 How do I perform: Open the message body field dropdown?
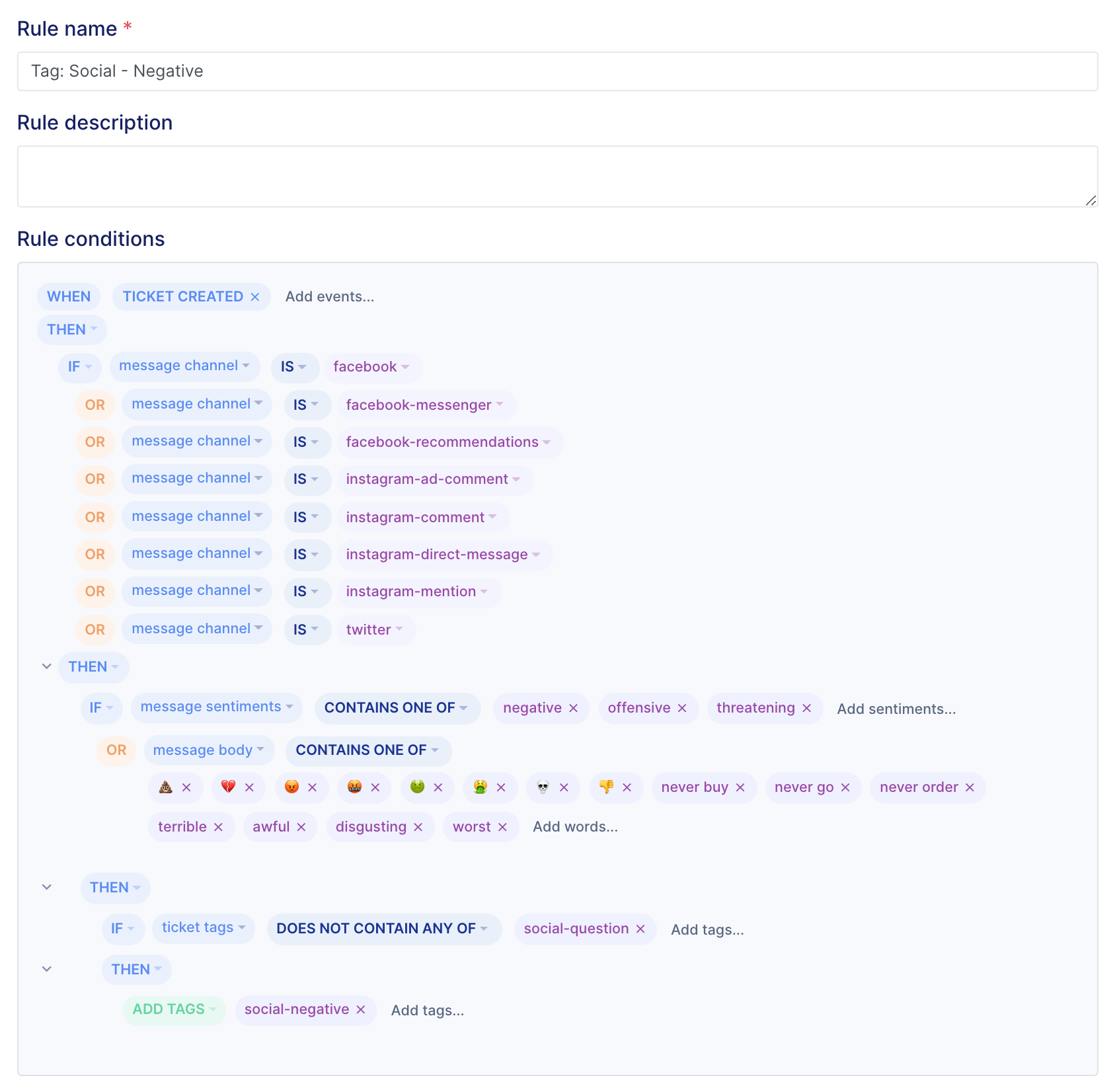coord(209,750)
